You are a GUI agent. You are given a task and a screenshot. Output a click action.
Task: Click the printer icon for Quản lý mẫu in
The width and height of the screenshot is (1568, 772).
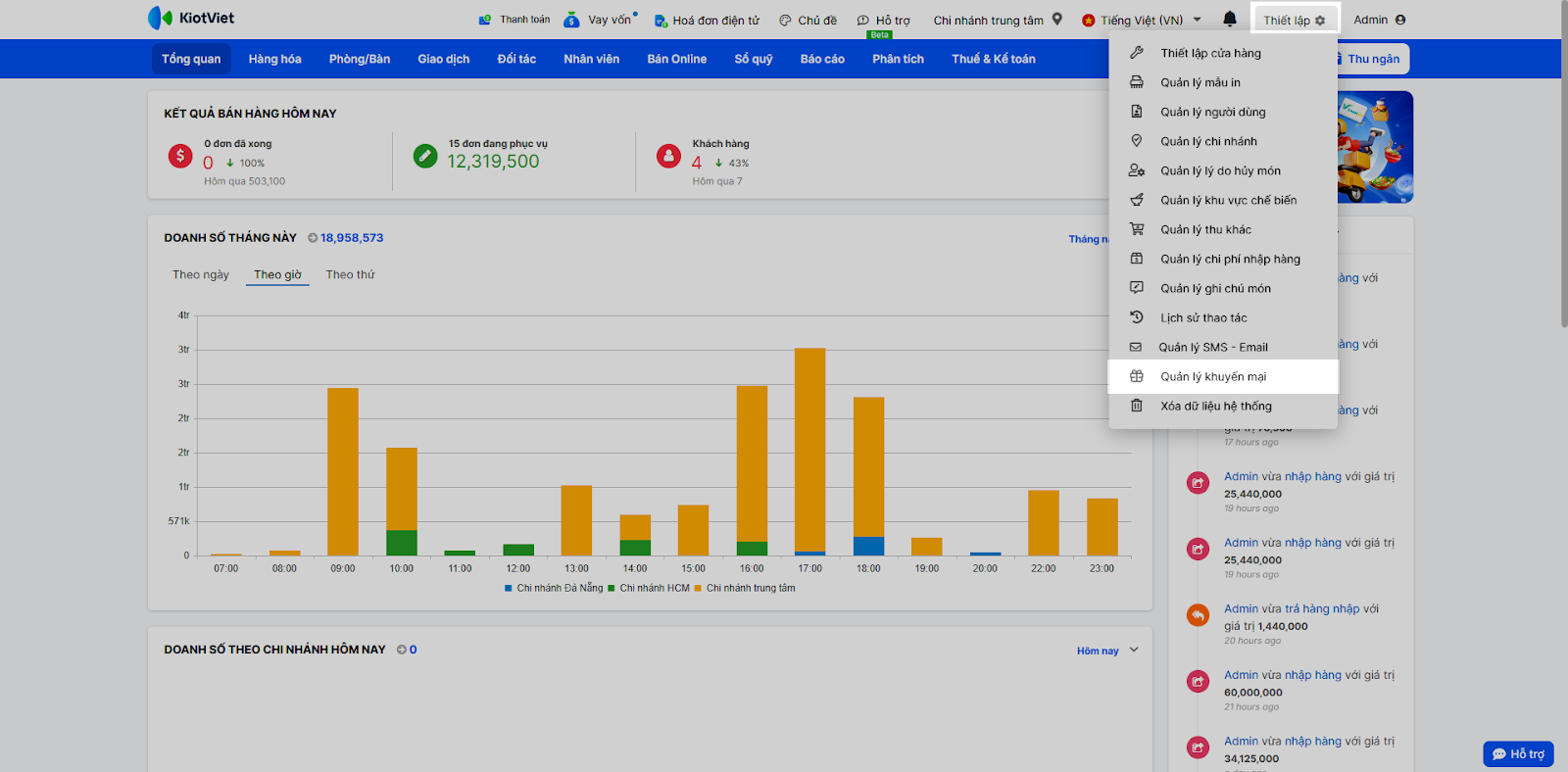pos(1137,82)
